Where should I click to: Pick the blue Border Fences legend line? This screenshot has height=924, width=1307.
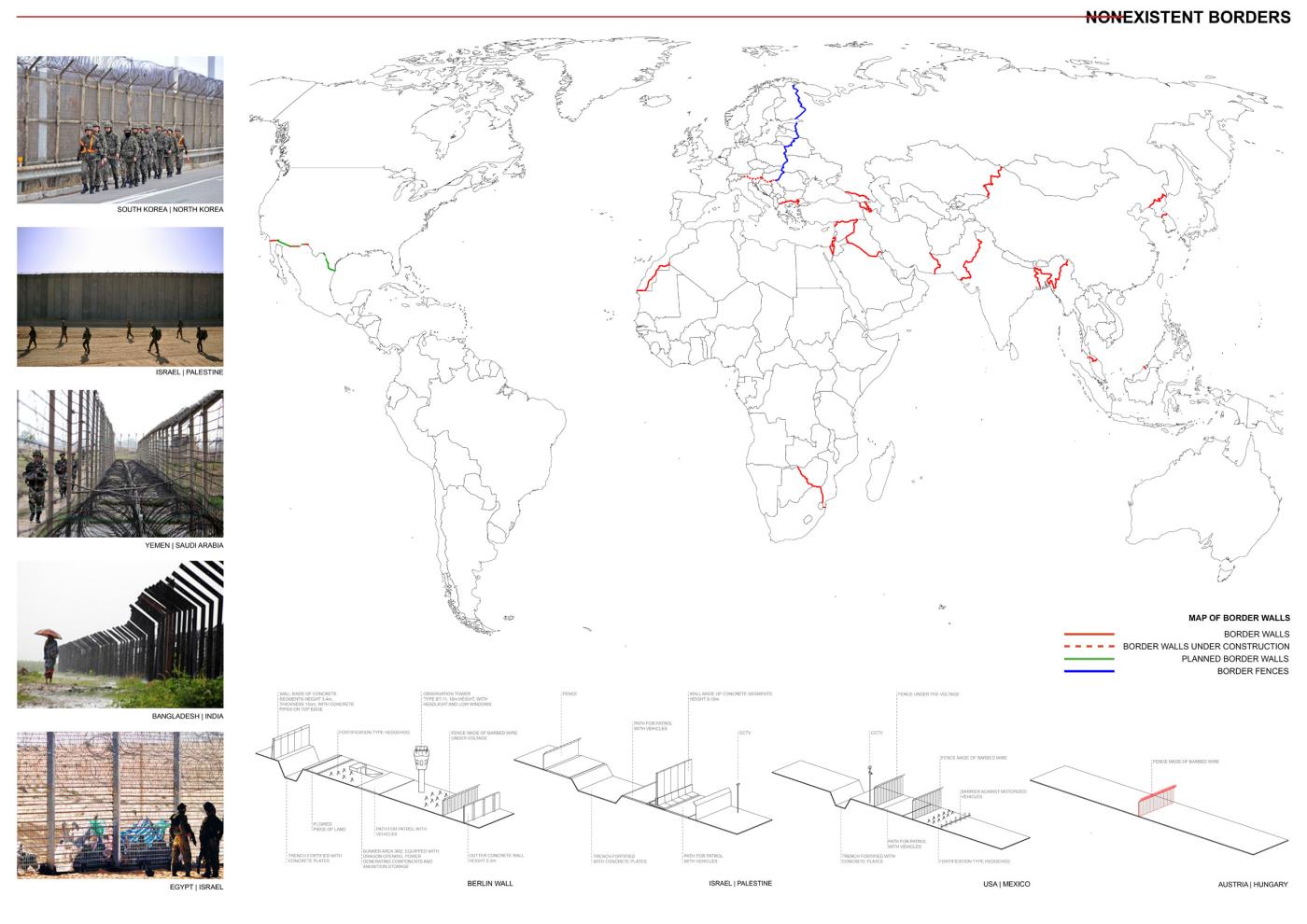(1089, 671)
